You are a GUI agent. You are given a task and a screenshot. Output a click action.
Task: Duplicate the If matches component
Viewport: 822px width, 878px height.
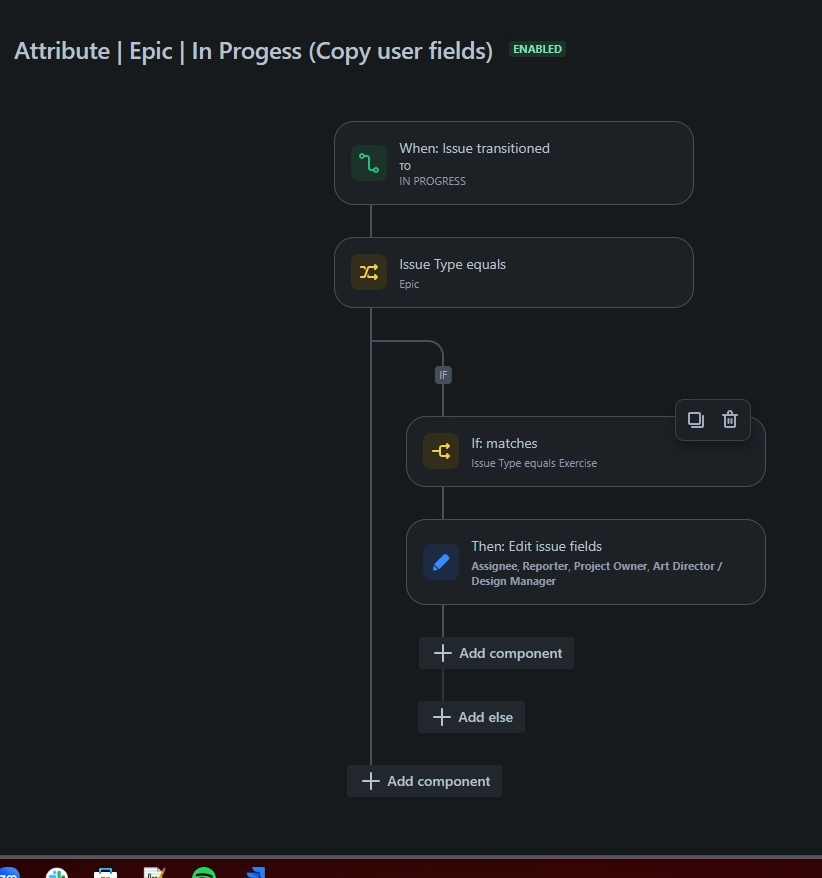click(695, 419)
